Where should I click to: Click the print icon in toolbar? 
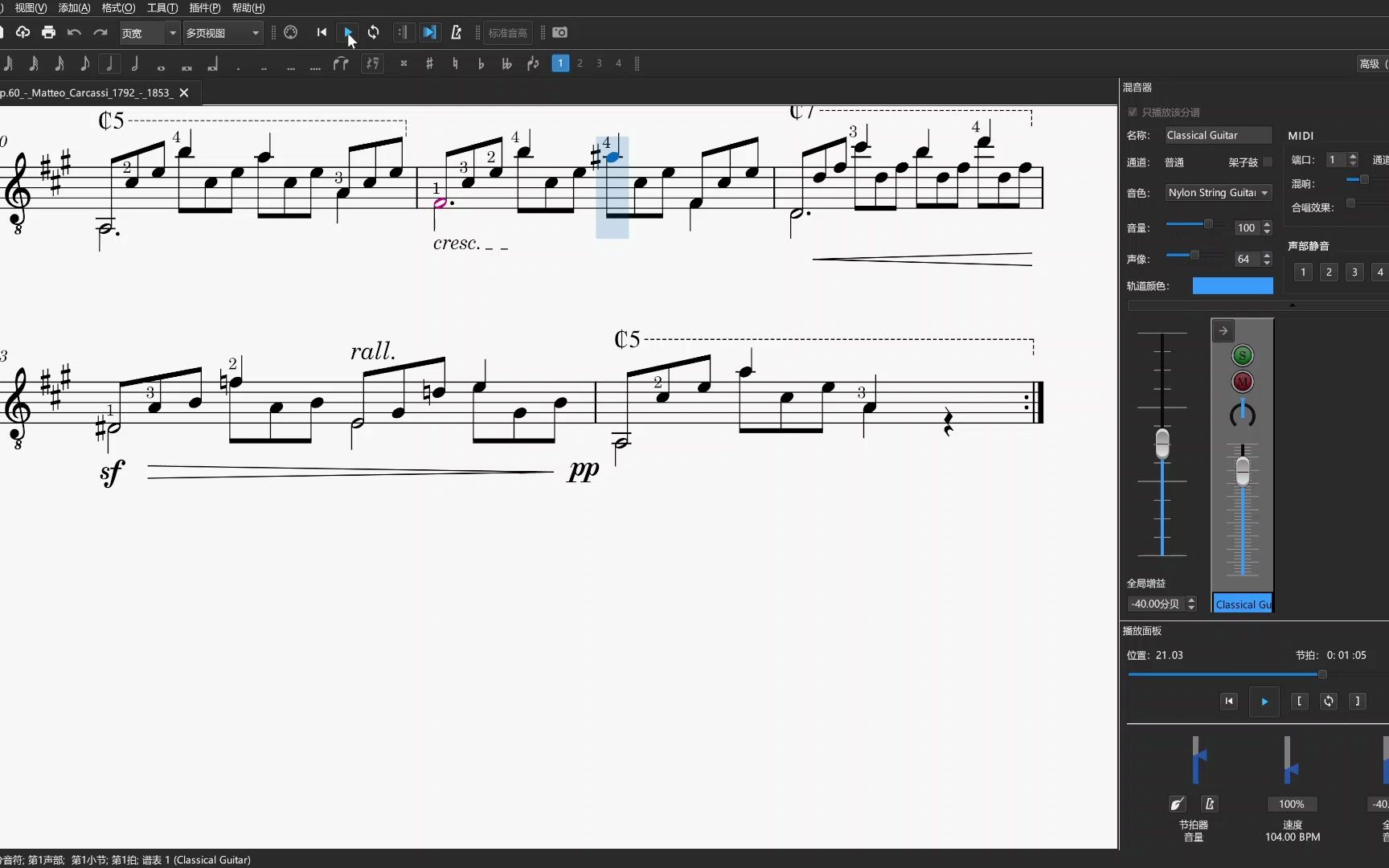[49, 32]
